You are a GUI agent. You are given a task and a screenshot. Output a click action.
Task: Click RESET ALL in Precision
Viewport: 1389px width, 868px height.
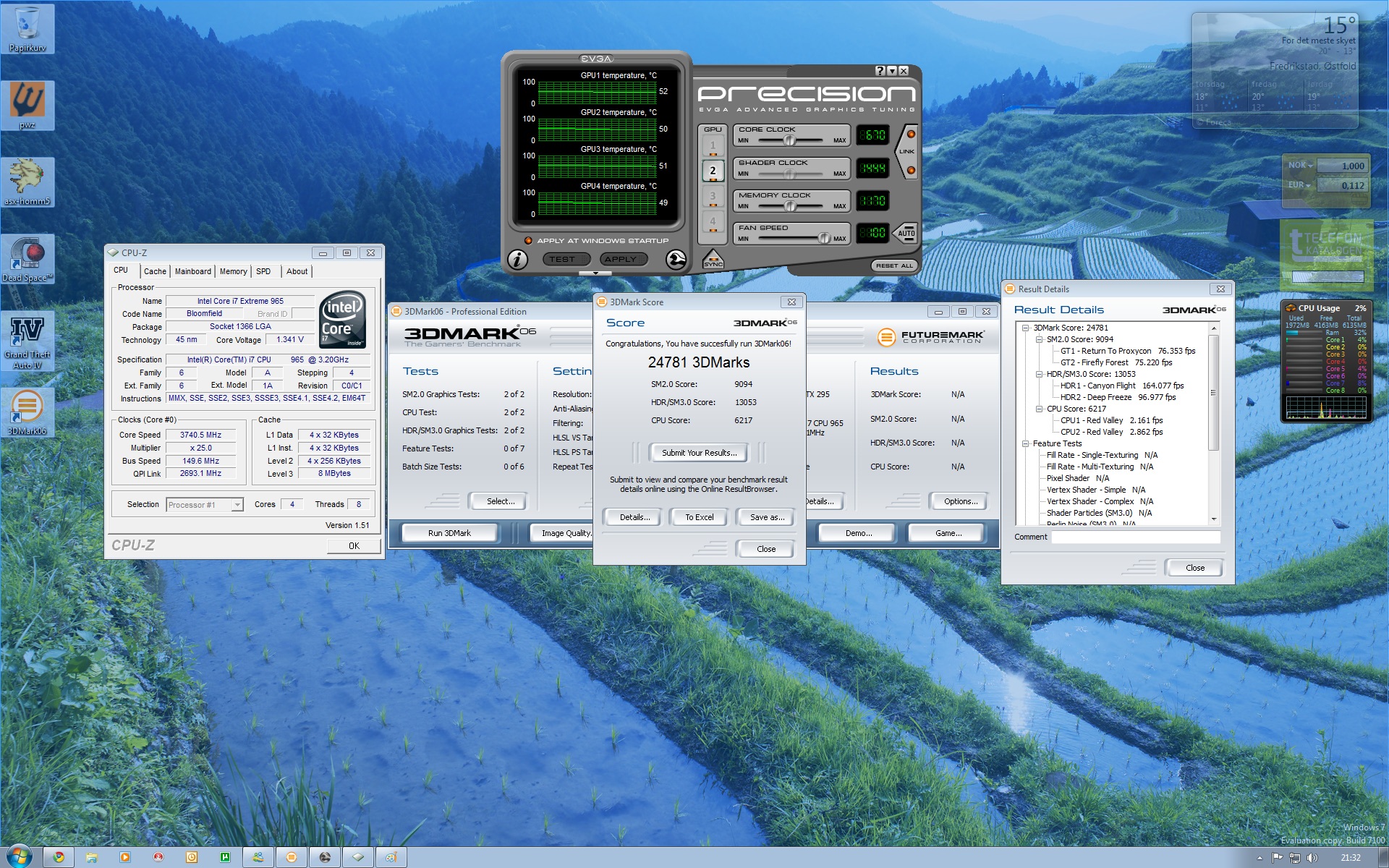click(x=894, y=265)
